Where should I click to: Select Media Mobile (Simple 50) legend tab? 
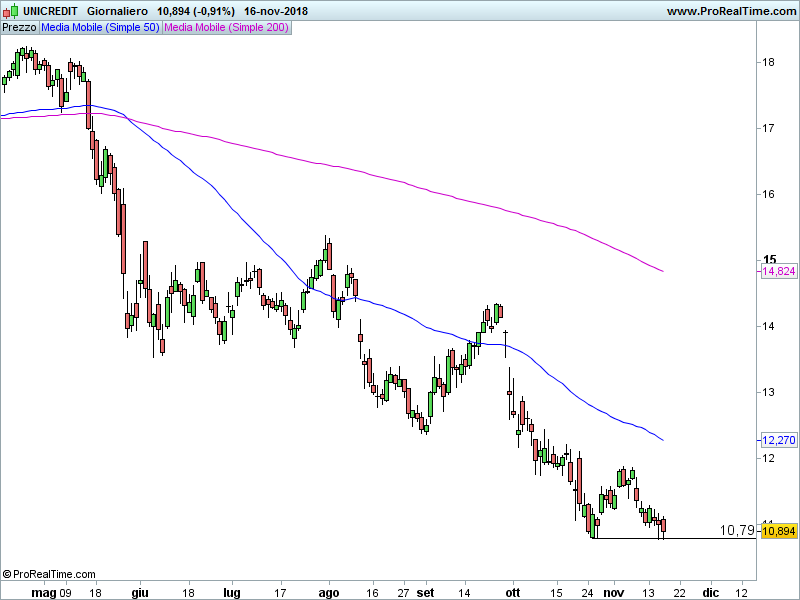tap(101, 28)
